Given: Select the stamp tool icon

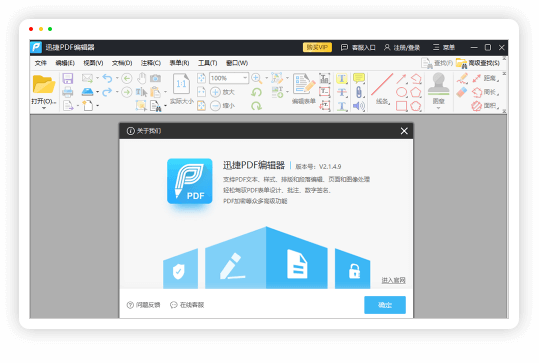Looking at the screenshot, I should (438, 84).
